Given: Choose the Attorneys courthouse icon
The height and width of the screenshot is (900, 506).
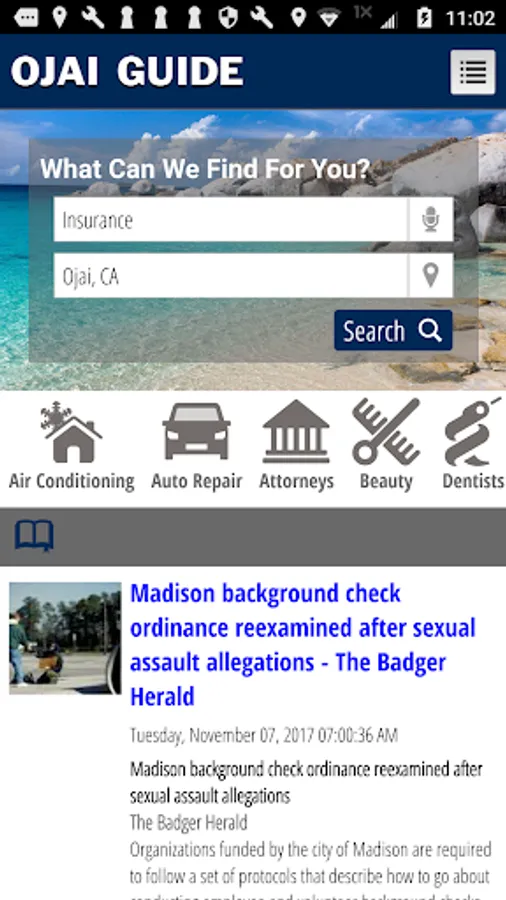Looking at the screenshot, I should [296, 432].
